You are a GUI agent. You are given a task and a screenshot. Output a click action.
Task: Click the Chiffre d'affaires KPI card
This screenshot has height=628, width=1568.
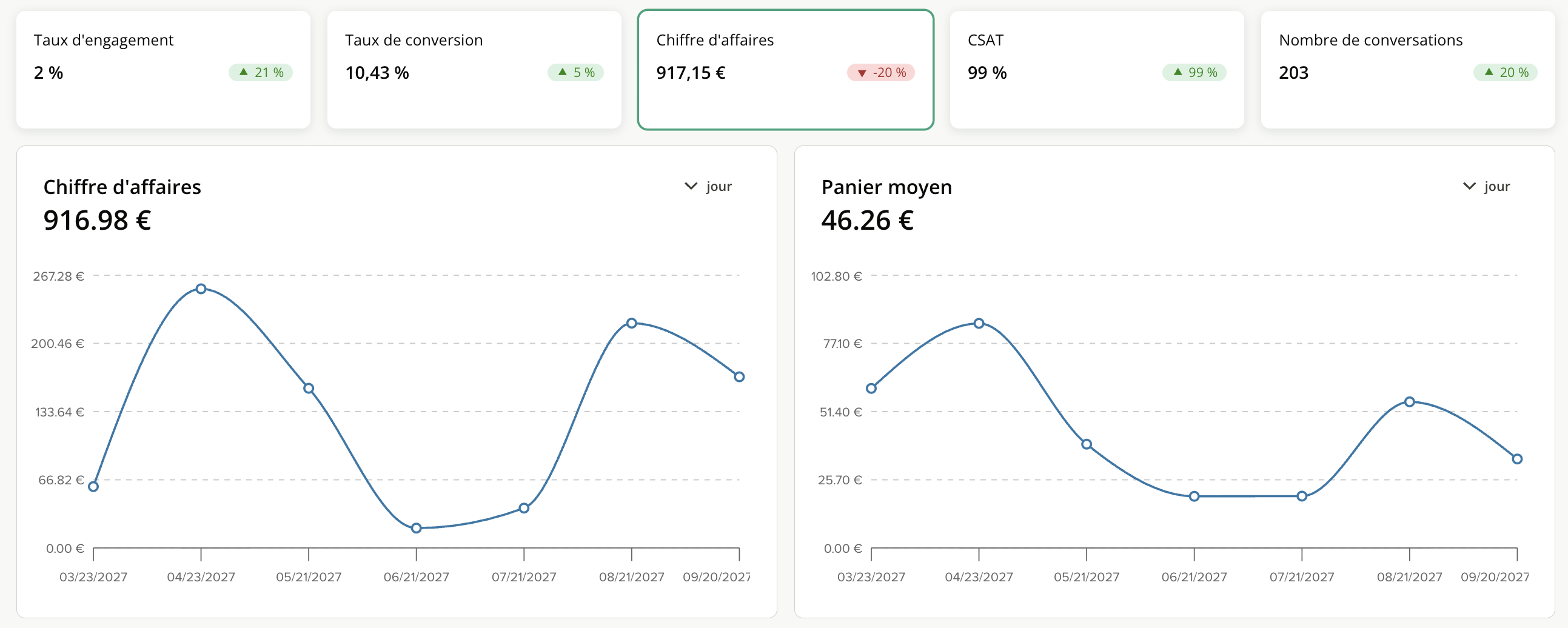785,69
